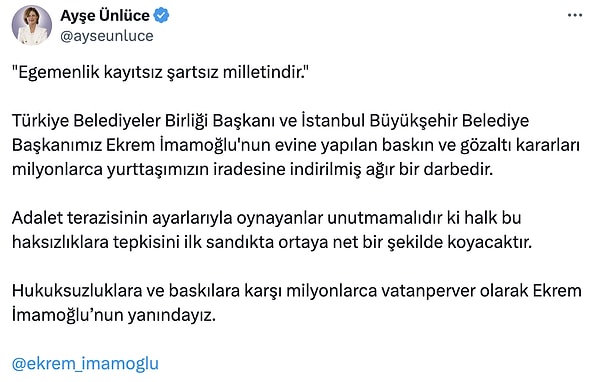Viewport: 600px width, 382px height.
Task: Open the @ayseunluce handle link
Action: pos(107,36)
